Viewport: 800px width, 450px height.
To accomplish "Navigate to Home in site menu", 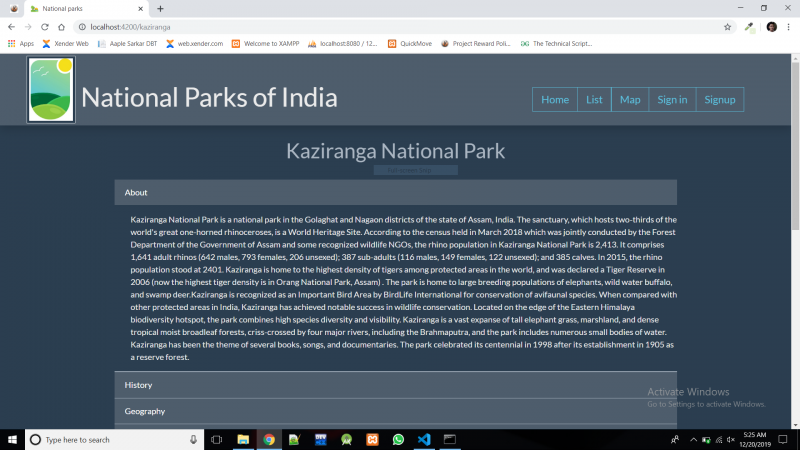I will tap(555, 99).
